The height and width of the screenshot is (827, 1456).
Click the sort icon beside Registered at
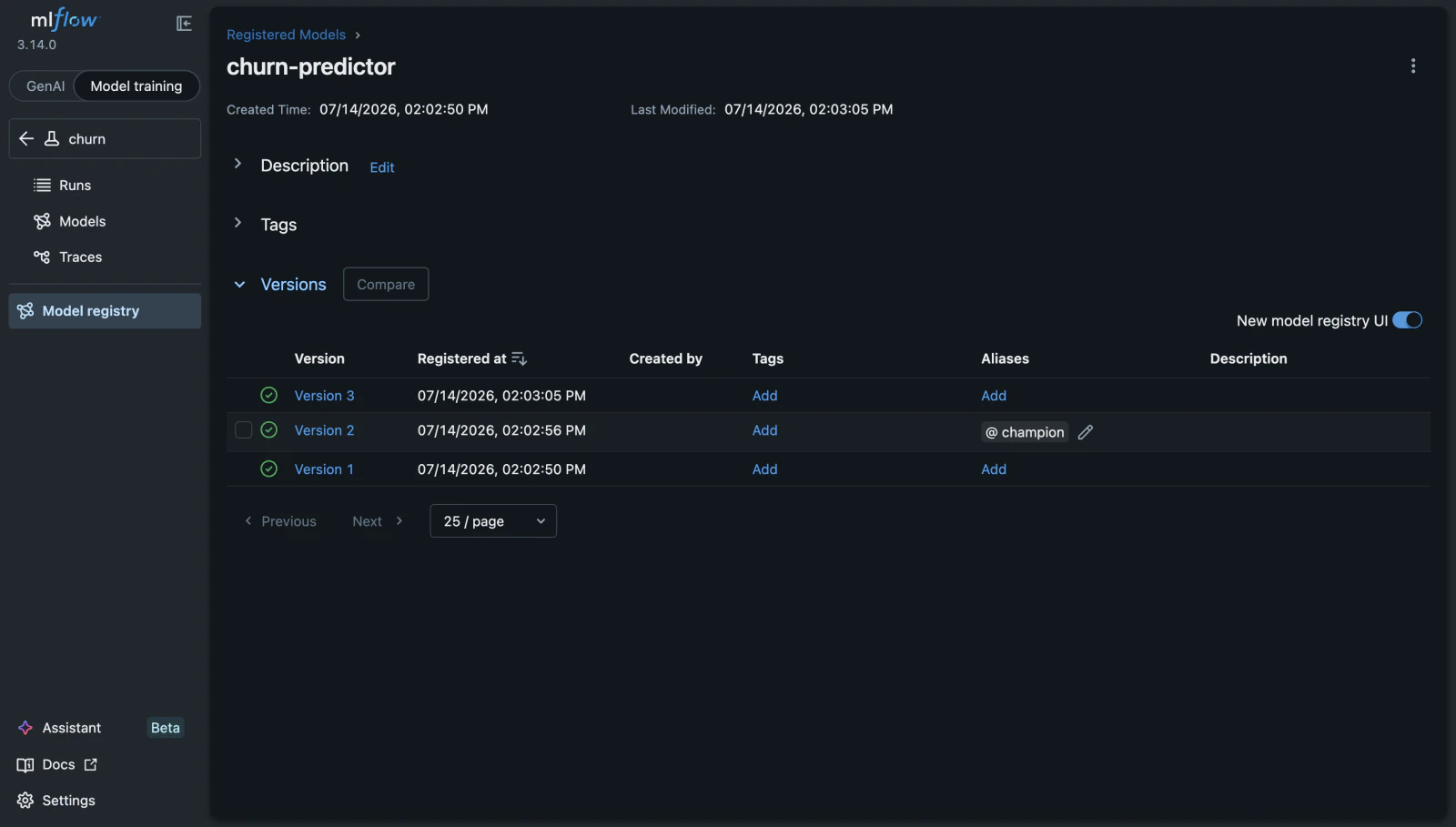[x=520, y=358]
